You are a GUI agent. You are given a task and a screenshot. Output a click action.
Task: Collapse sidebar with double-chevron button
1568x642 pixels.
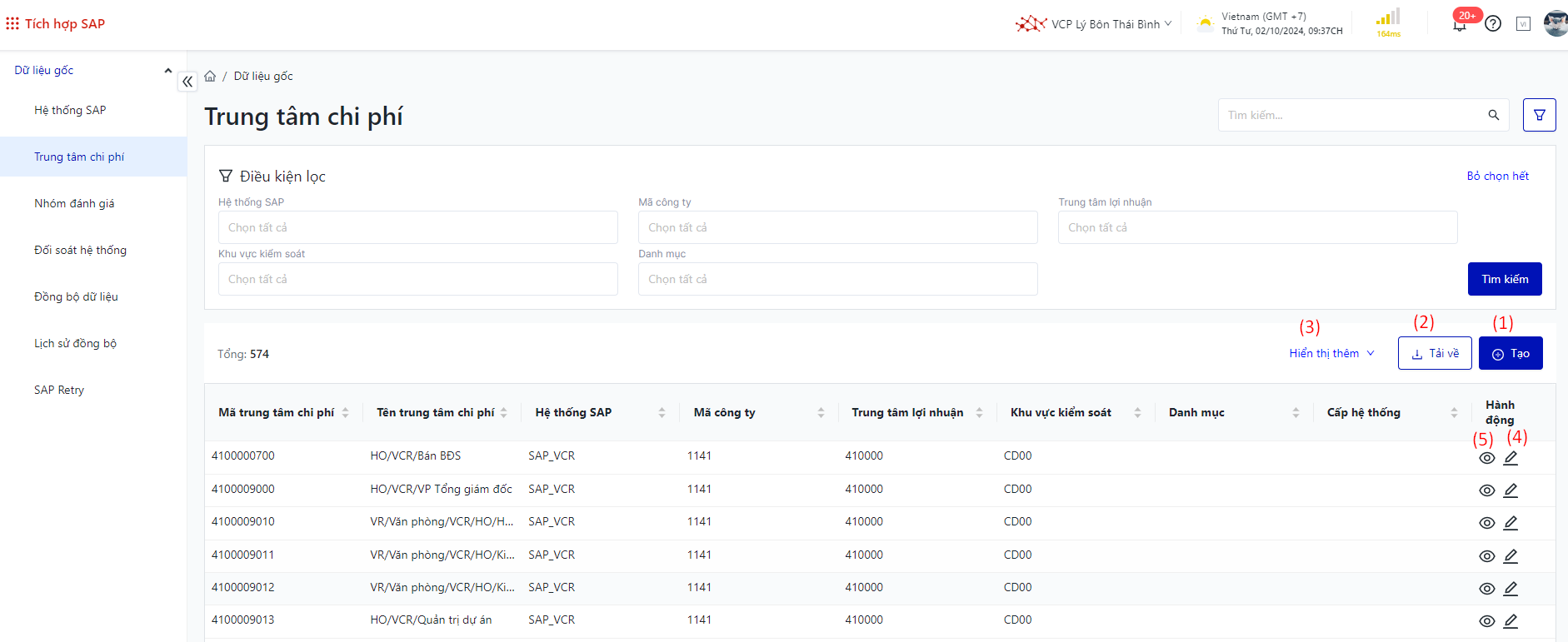[187, 82]
